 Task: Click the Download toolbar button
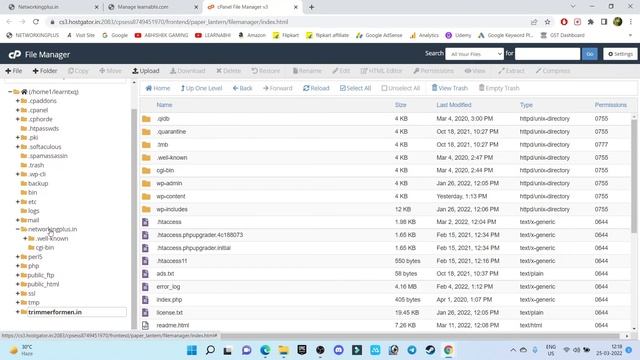(188, 71)
